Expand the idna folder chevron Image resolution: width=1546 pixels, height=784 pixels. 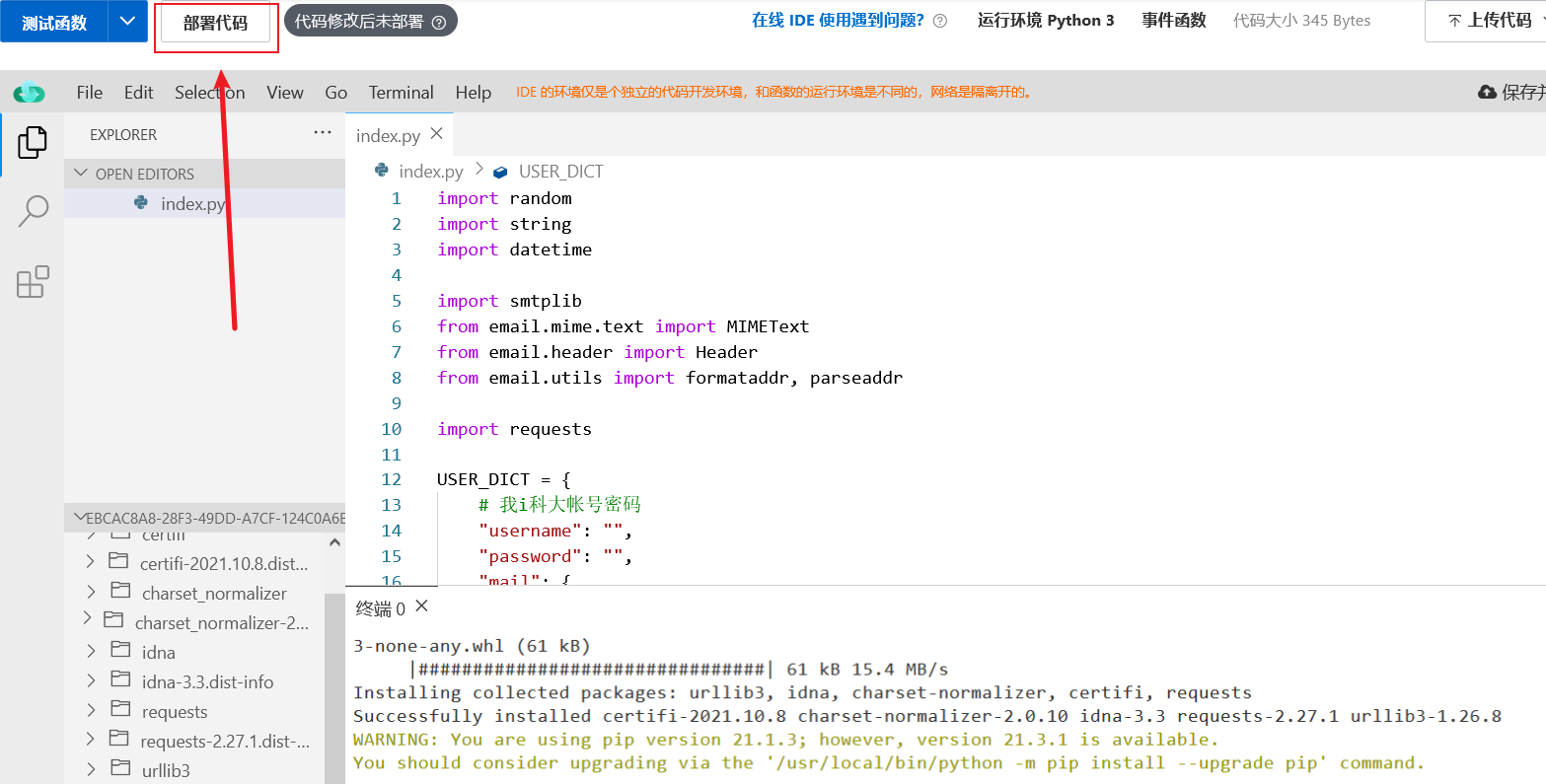91,650
